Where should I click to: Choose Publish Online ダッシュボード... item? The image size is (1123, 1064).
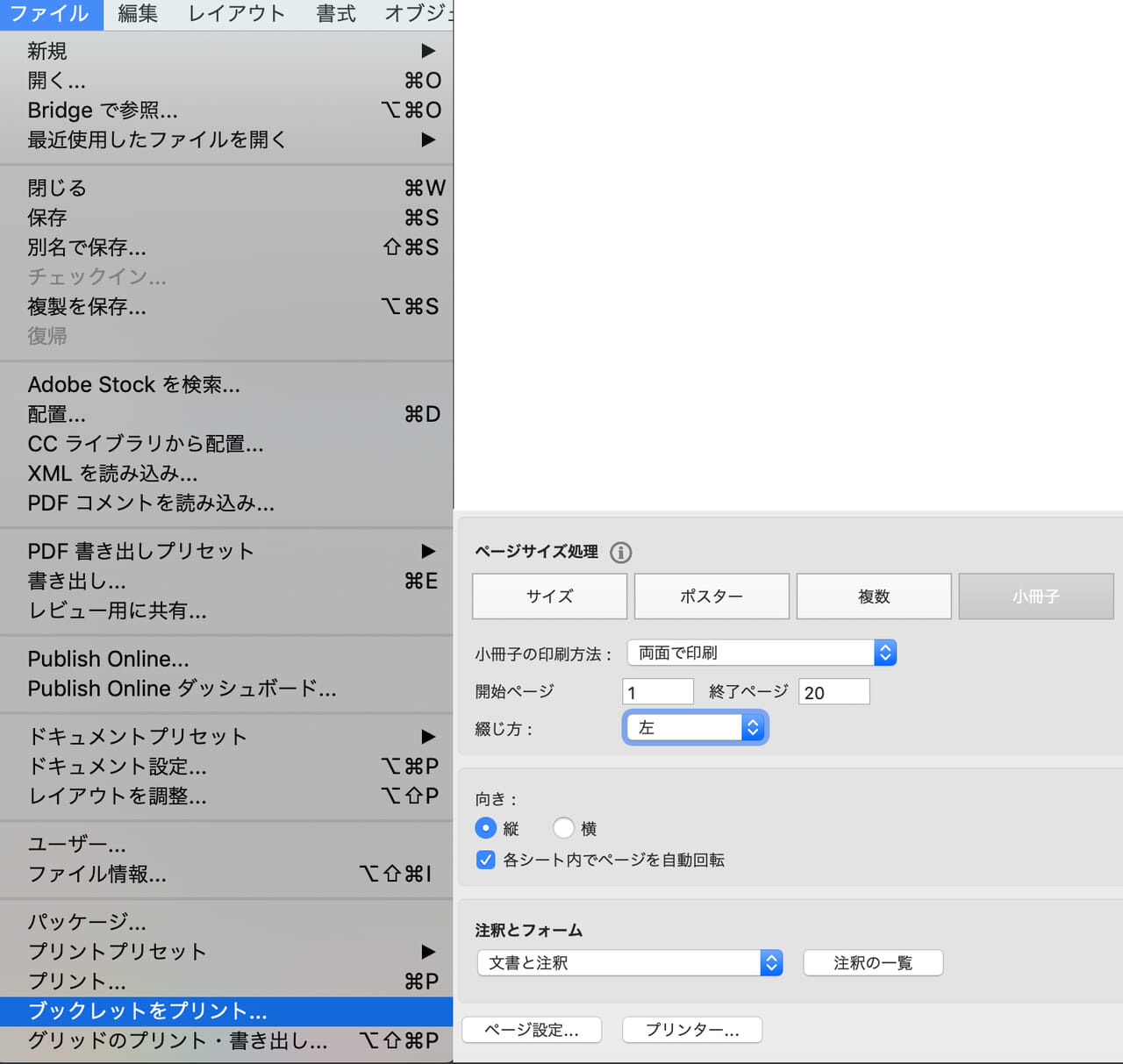tap(226, 689)
